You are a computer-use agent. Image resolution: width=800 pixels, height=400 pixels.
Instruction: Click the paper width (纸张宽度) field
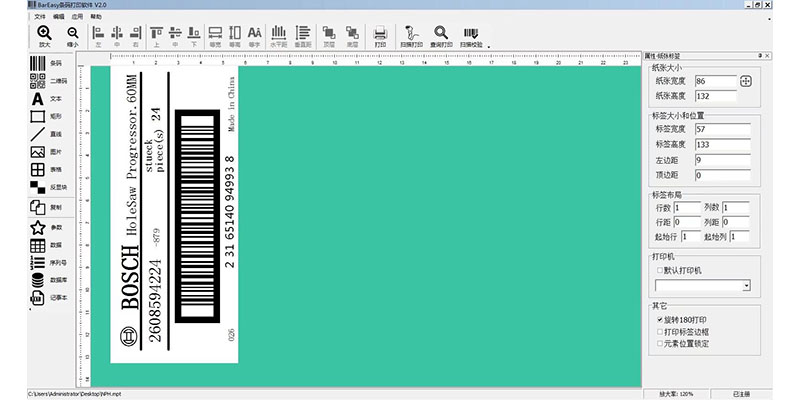tap(715, 81)
